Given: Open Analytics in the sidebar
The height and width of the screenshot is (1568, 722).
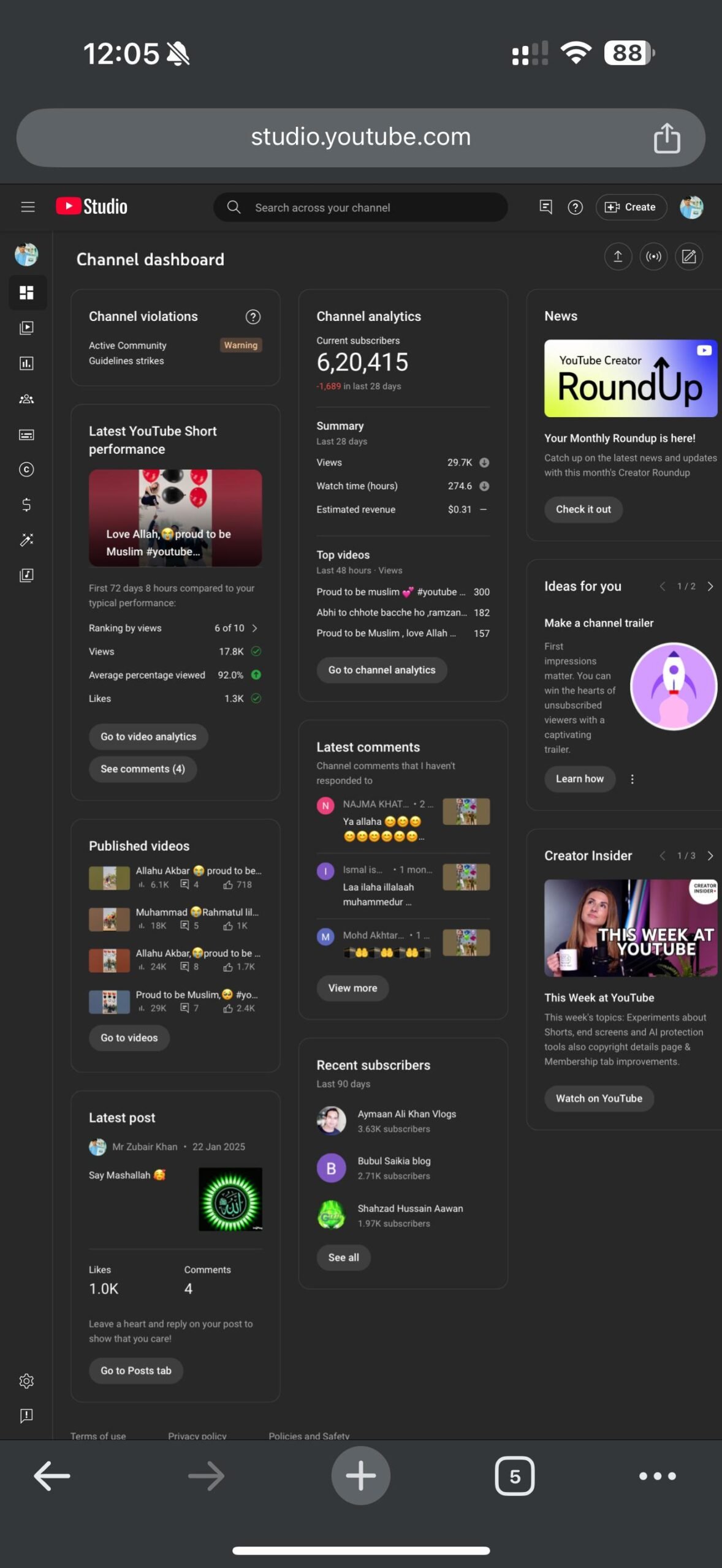Looking at the screenshot, I should (x=26, y=363).
